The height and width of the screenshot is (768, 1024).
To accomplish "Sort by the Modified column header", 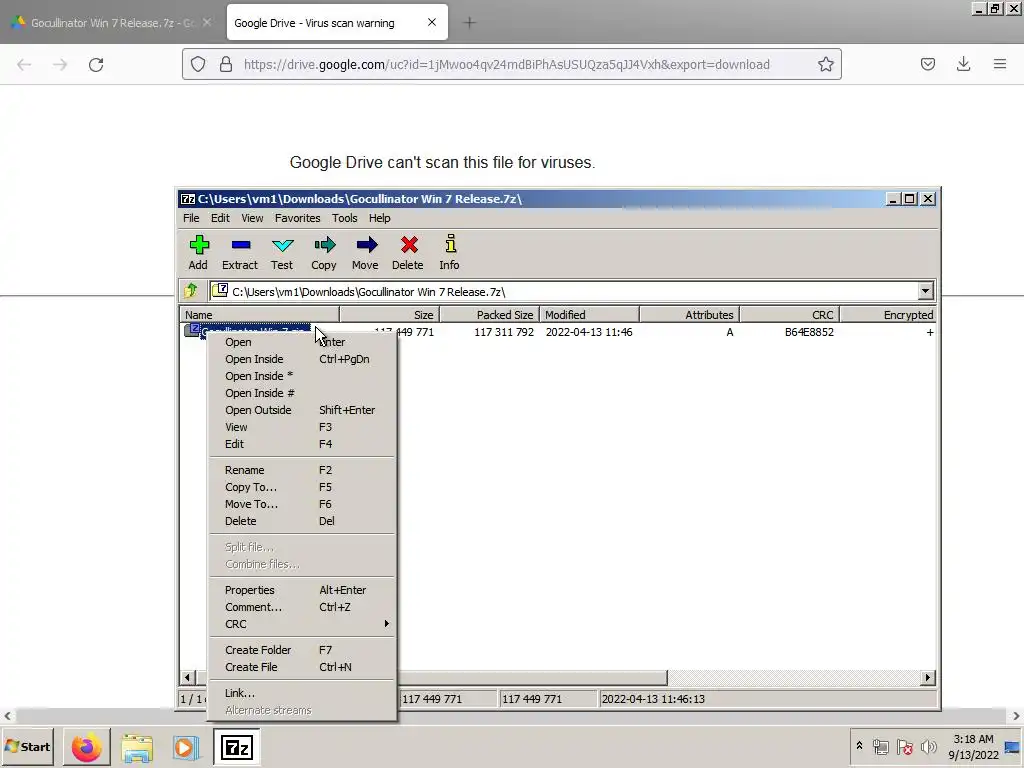I will 589,315.
